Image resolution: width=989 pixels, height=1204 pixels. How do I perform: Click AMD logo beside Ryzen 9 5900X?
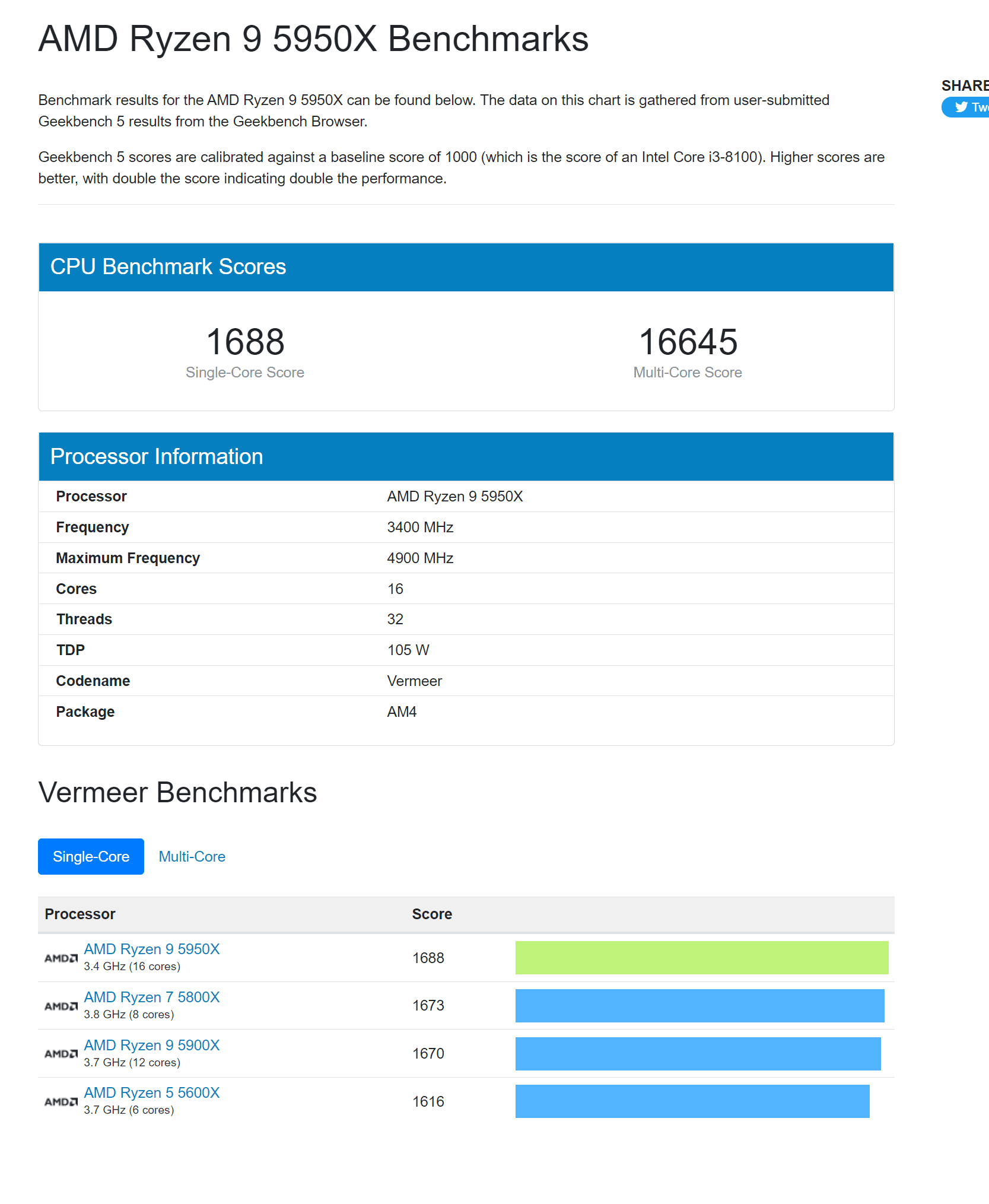(x=61, y=1053)
